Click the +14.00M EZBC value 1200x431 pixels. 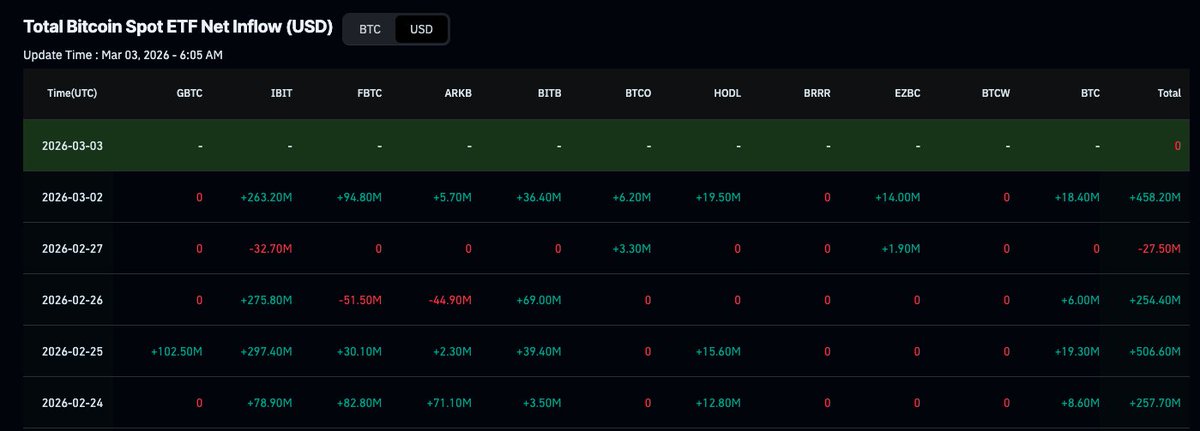898,197
